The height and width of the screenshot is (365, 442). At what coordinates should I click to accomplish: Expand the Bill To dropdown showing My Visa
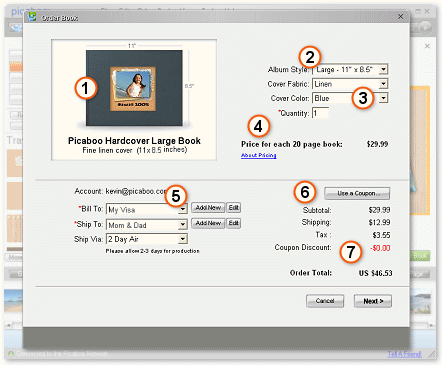point(147,209)
